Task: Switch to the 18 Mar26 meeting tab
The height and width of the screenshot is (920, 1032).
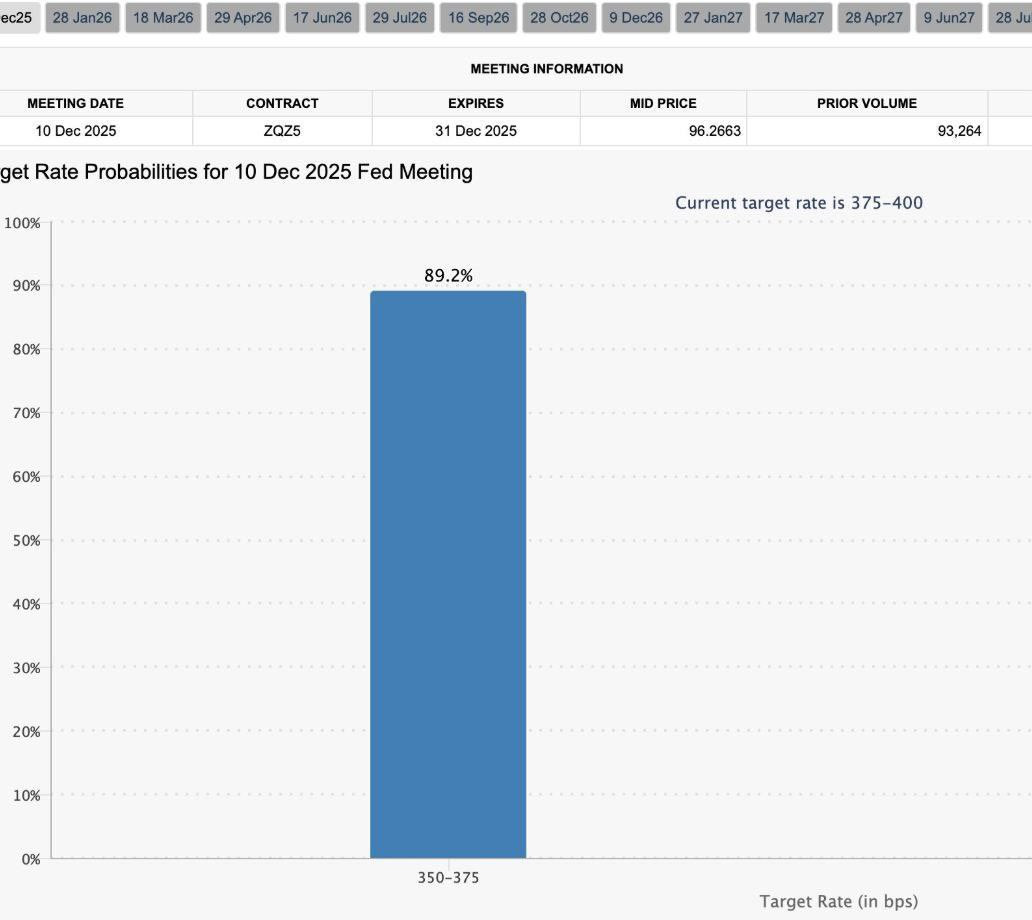Action: pos(163,18)
